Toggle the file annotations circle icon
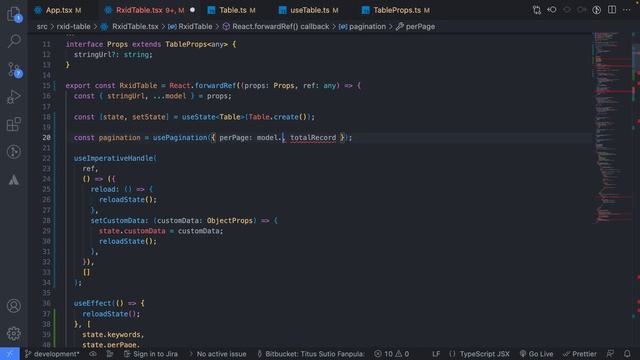The width and height of the screenshot is (640, 360). 597,10
